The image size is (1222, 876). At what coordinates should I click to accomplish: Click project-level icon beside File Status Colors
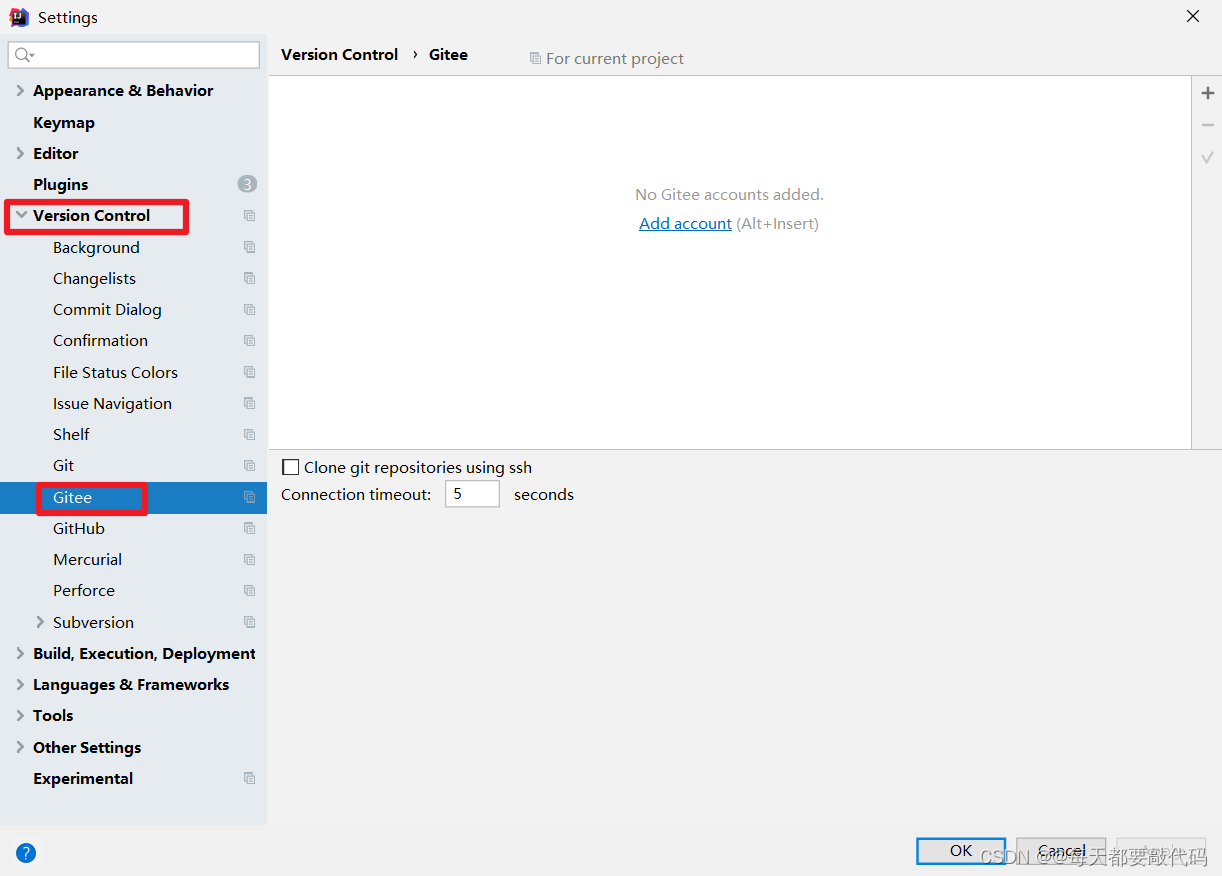tap(249, 372)
